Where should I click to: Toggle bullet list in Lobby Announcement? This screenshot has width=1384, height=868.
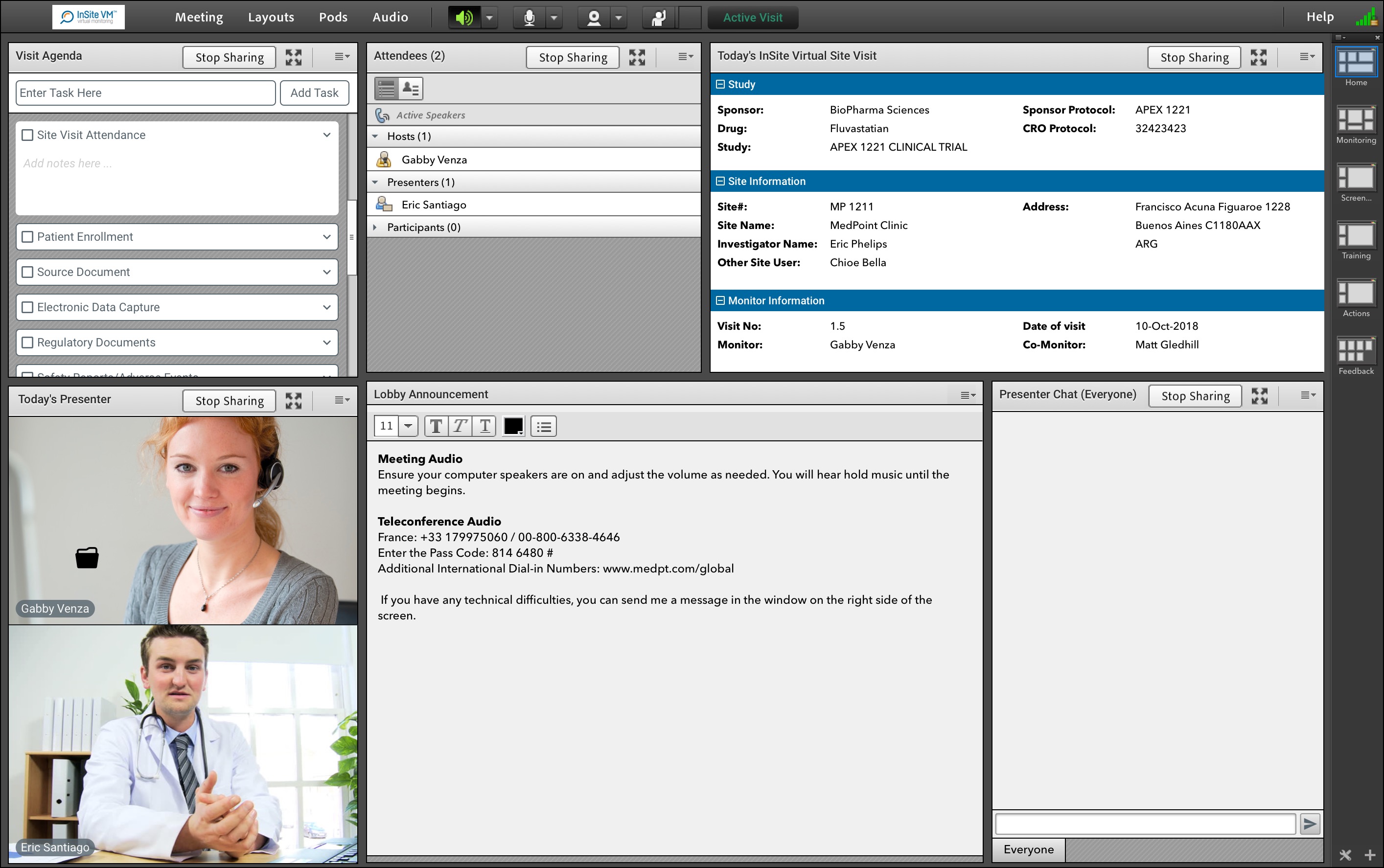pos(544,426)
